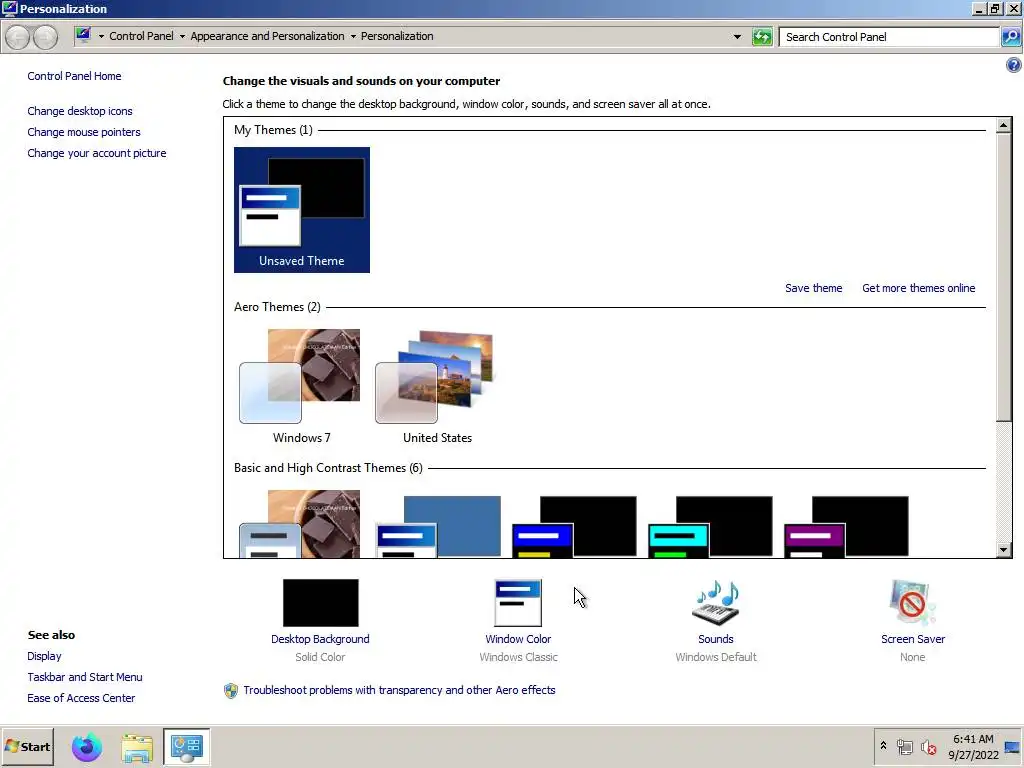Click Personalization breadcrumb
Viewport: 1024px width, 768px height.
click(397, 36)
